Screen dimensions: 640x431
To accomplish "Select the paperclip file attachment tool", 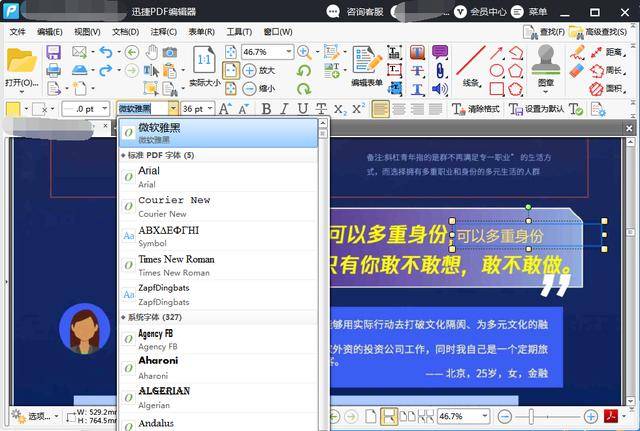I will (x=440, y=70).
